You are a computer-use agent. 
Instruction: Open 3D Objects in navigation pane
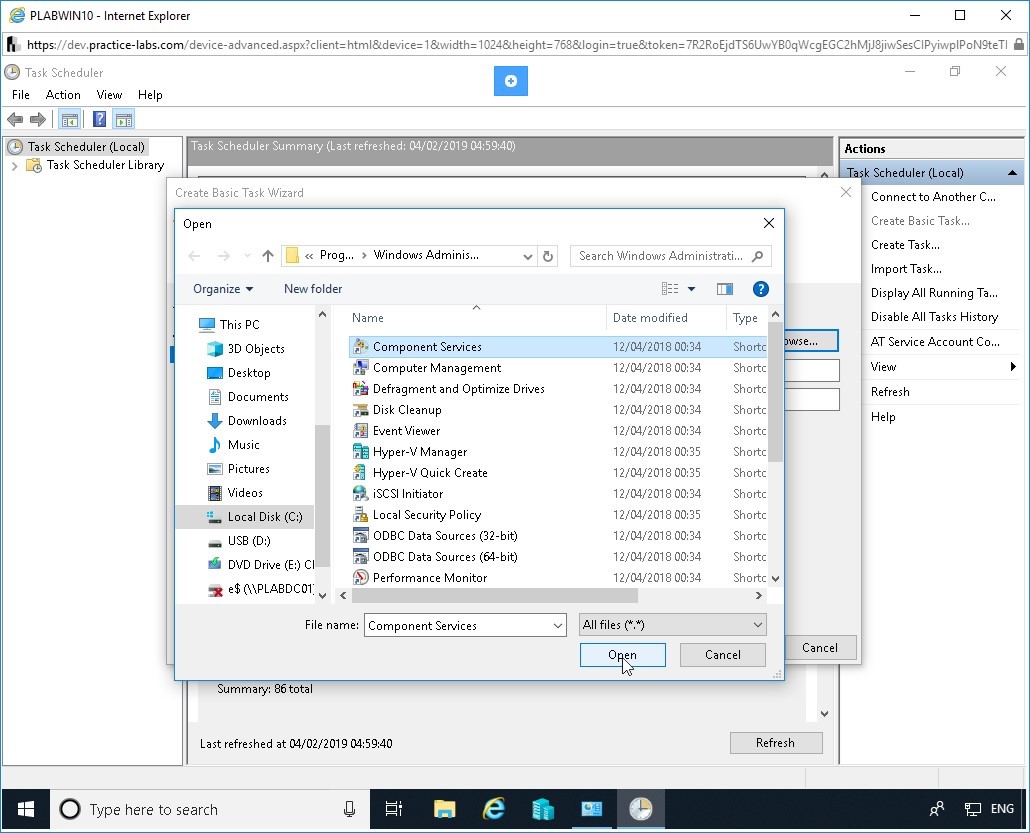[246, 349]
